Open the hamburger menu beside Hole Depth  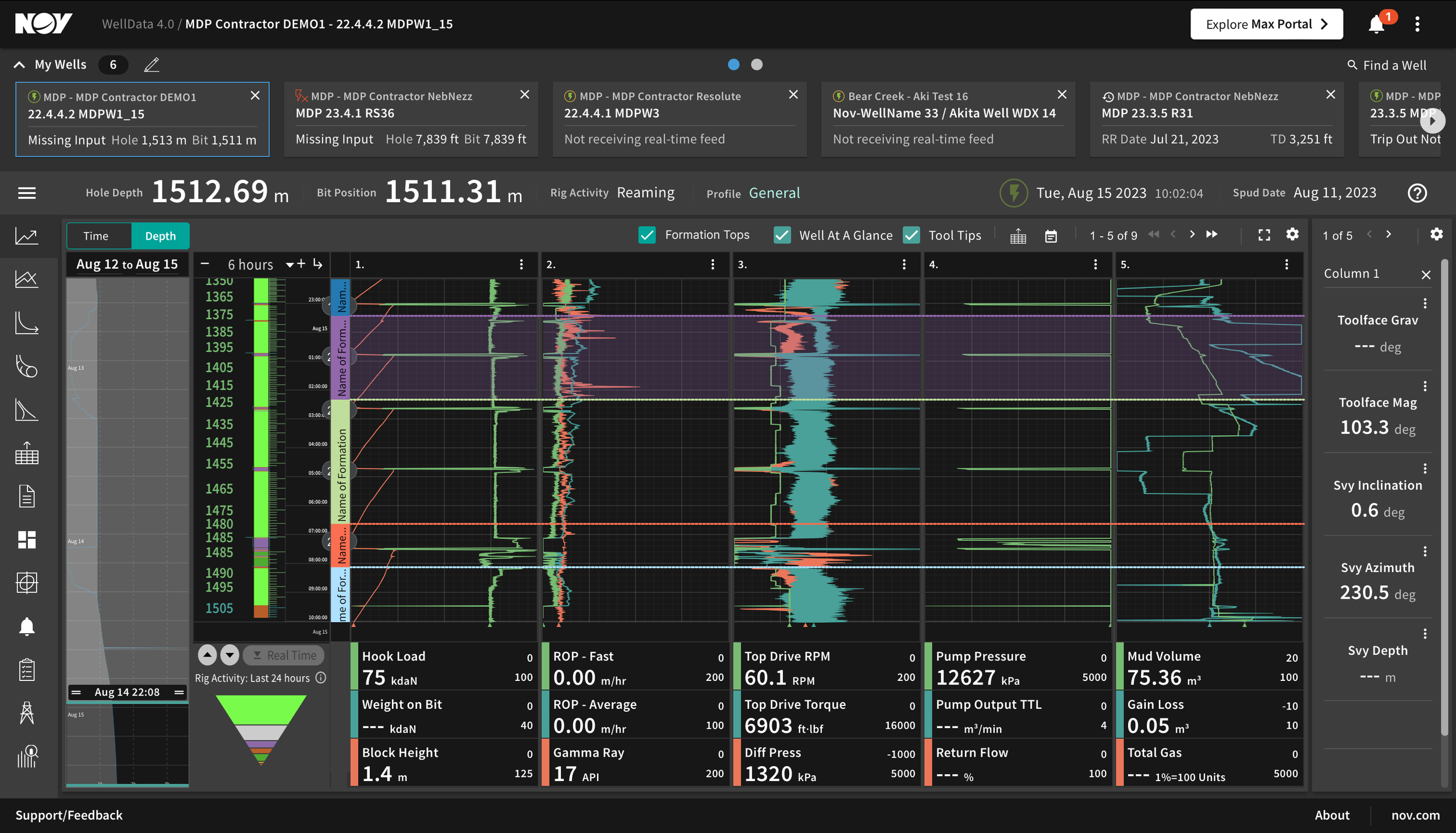pyautogui.click(x=27, y=193)
